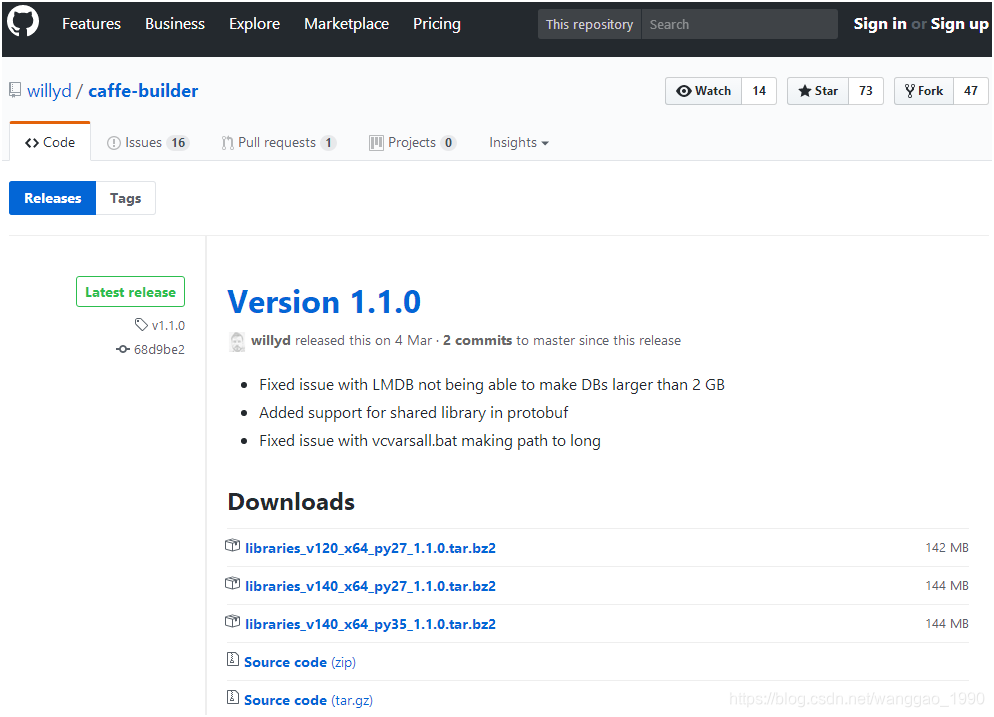The width and height of the screenshot is (994, 717).
Task: Download libraries_v140_x64_py27_1.1.0.tar.bz2
Action: tap(370, 586)
